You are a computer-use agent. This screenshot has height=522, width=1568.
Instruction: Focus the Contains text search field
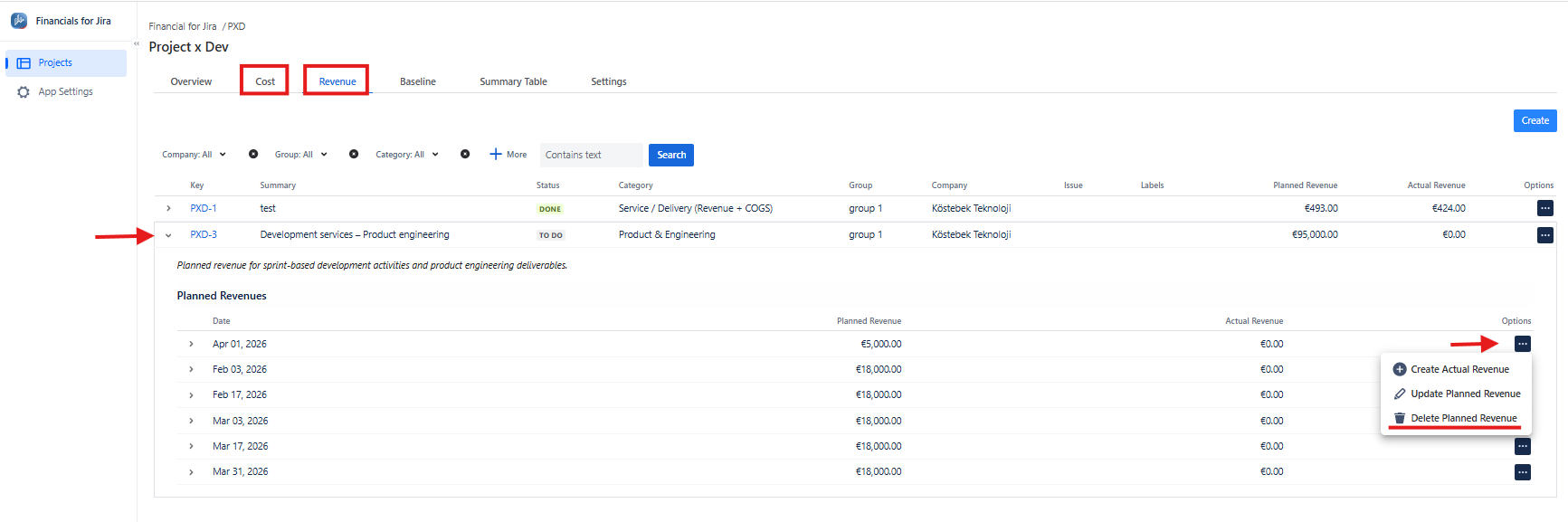click(592, 155)
